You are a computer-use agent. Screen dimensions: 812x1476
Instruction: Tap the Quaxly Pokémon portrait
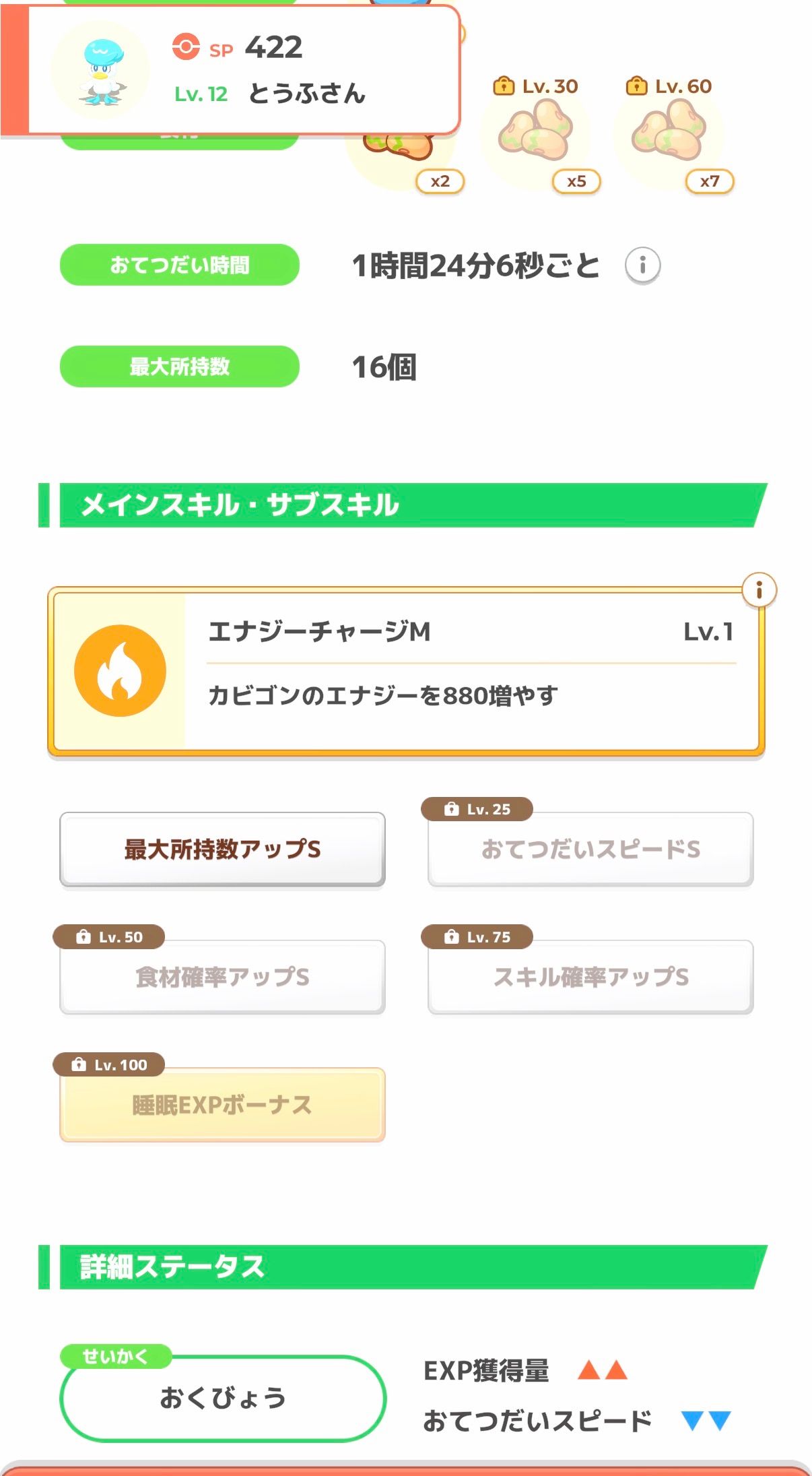(x=101, y=71)
